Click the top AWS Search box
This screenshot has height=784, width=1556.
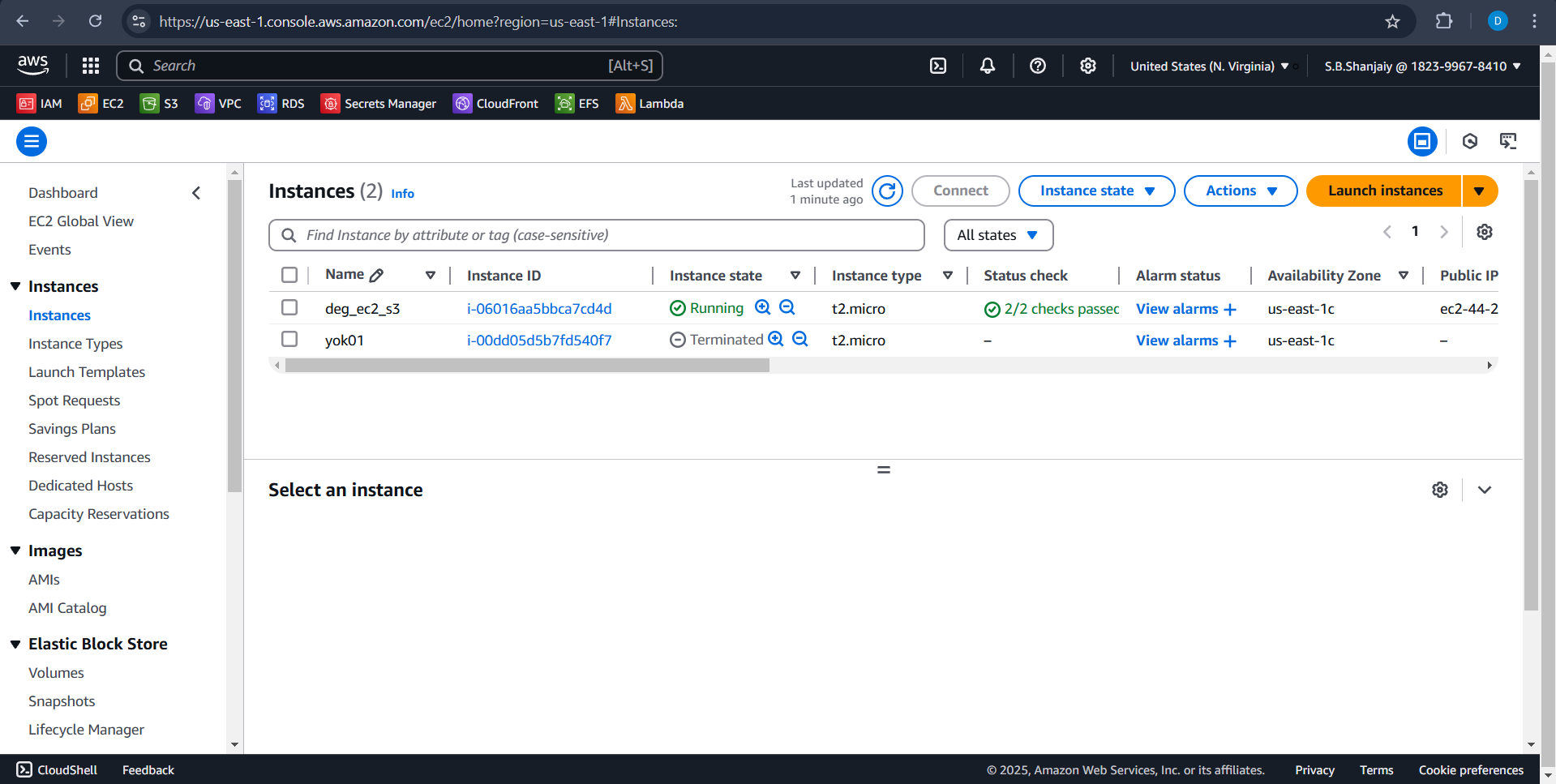coord(390,66)
